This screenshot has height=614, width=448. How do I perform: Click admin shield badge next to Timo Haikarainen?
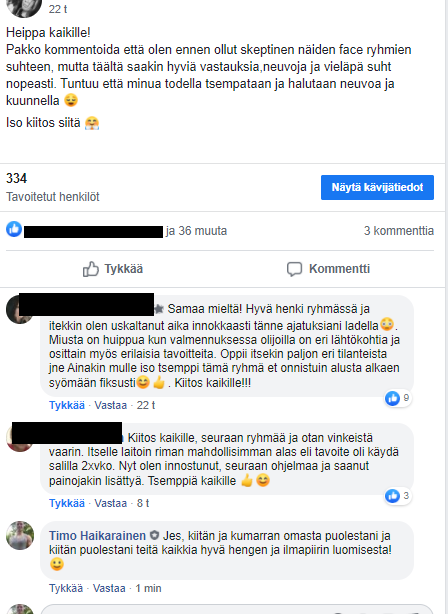(155, 535)
